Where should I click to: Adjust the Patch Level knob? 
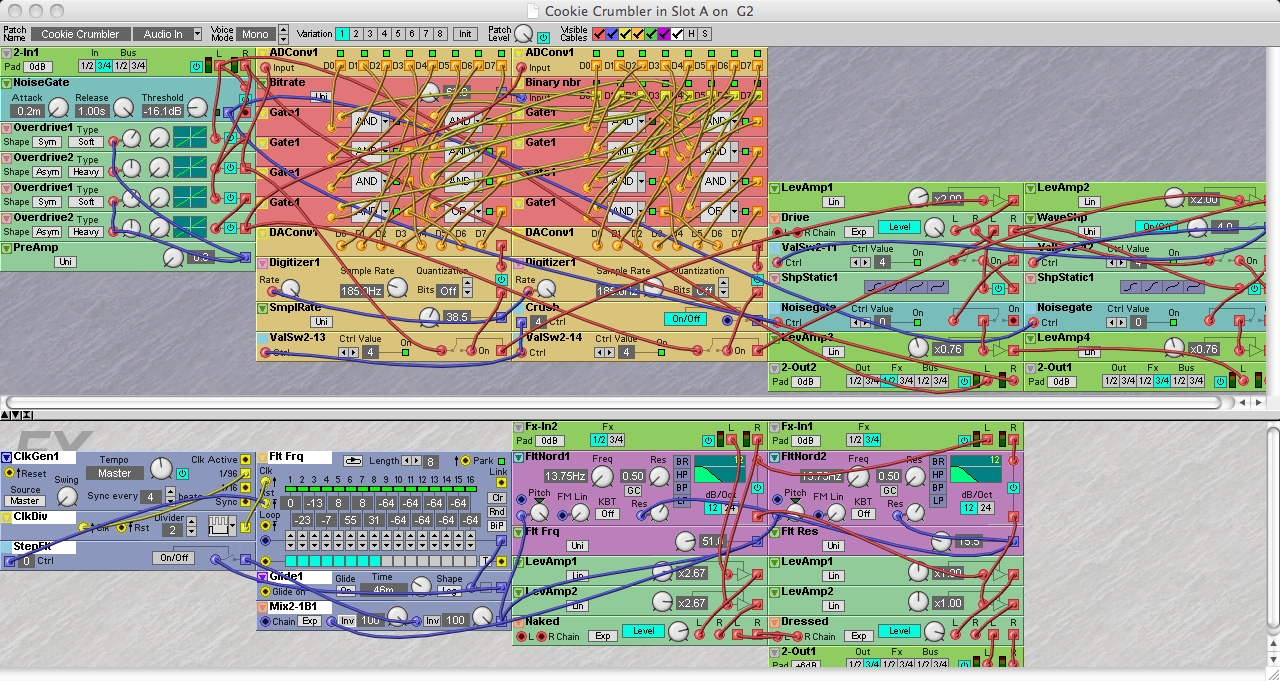tap(524, 34)
